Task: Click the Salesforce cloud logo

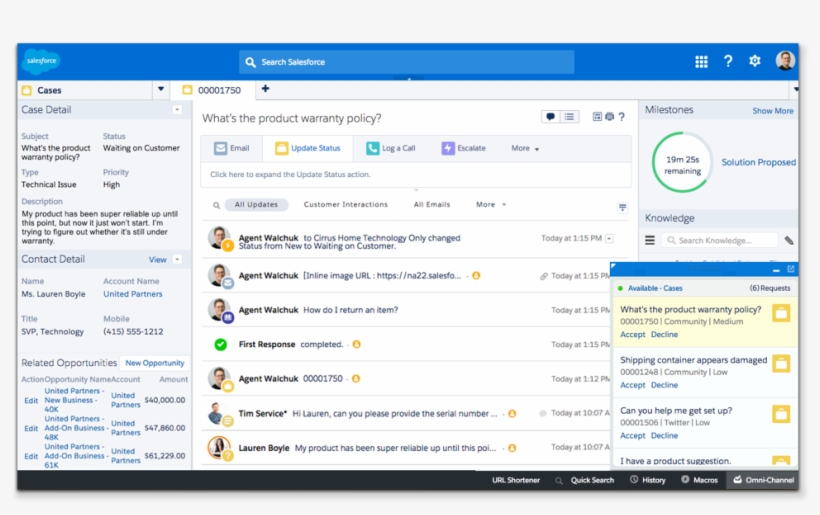Action: [41, 61]
